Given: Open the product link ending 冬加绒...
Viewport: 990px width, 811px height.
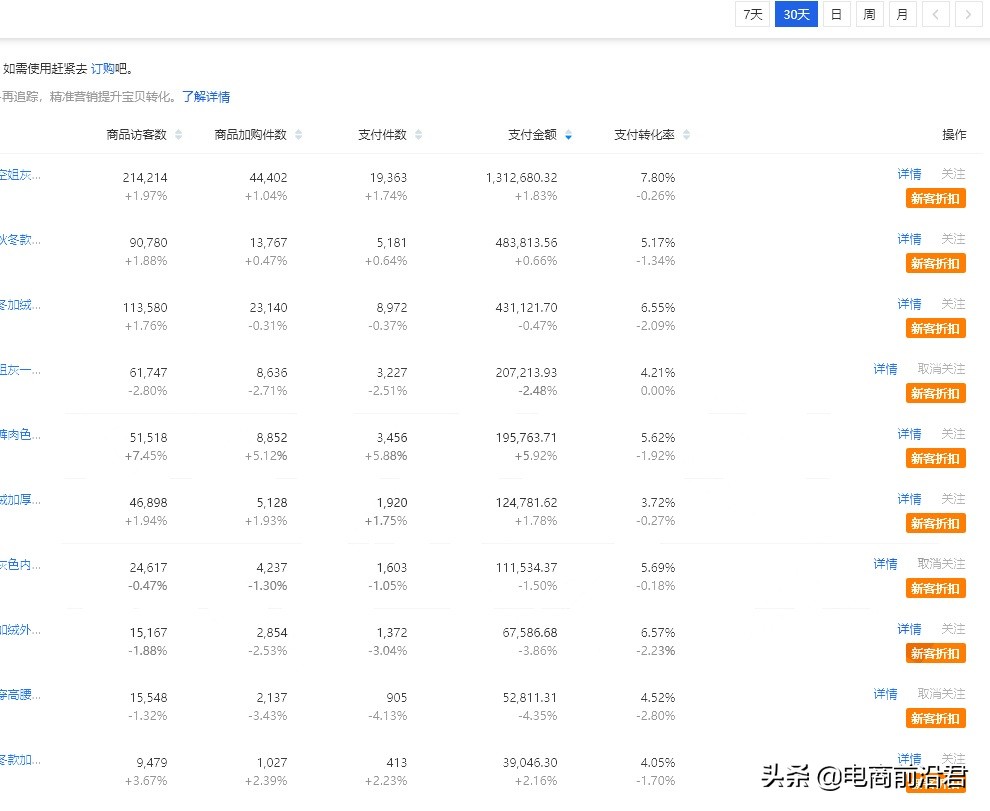Looking at the screenshot, I should (20, 305).
